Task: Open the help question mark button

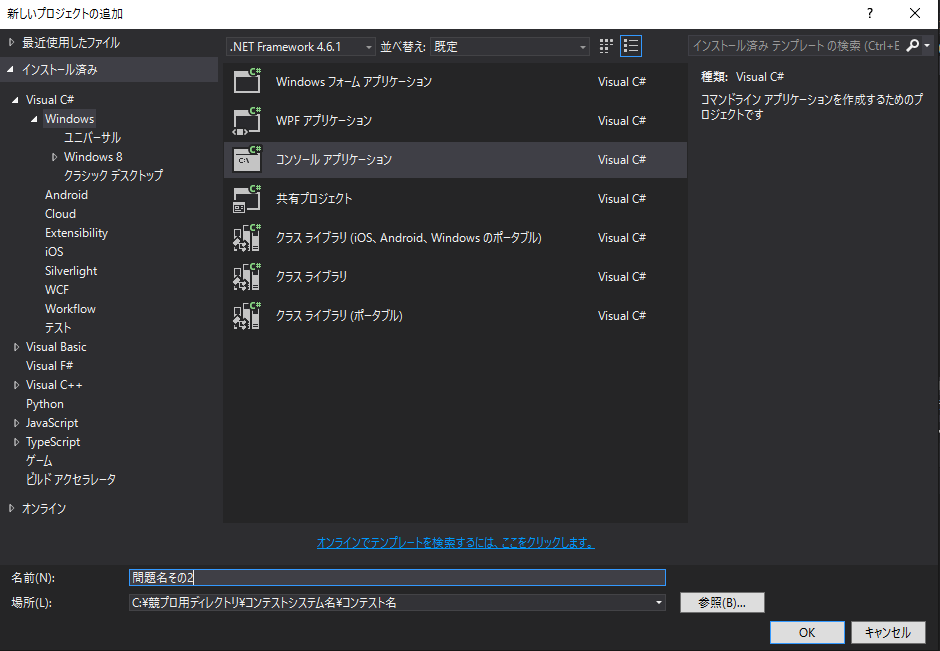Action: pyautogui.click(x=869, y=13)
